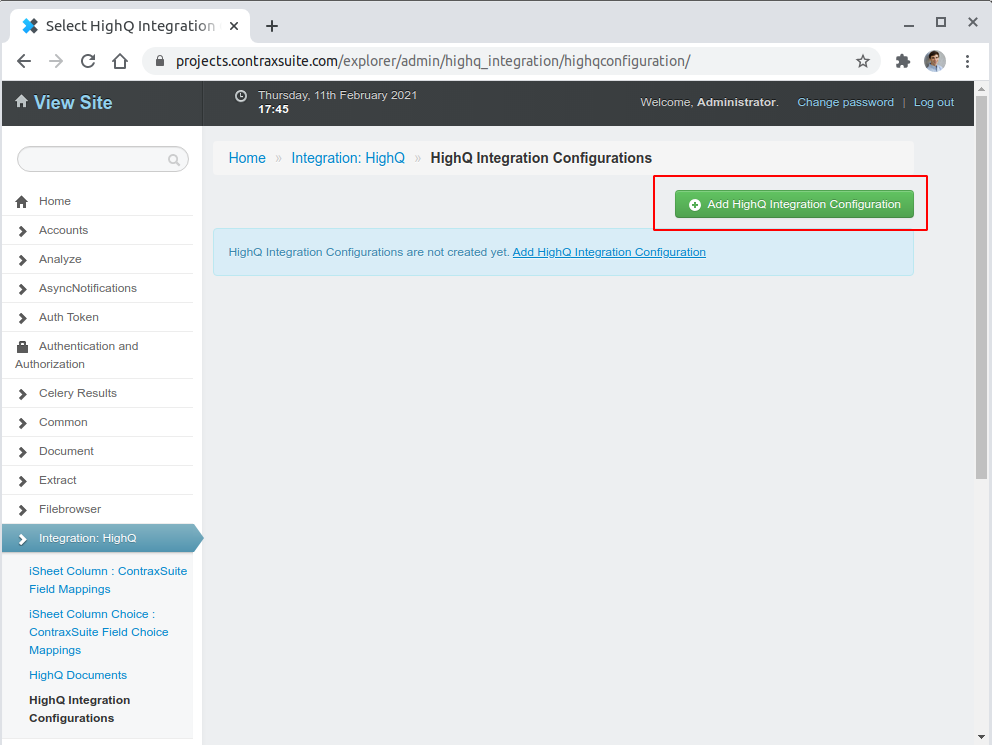Click the scrollbar down arrow
Image resolution: width=992 pixels, height=745 pixels.
981,737
